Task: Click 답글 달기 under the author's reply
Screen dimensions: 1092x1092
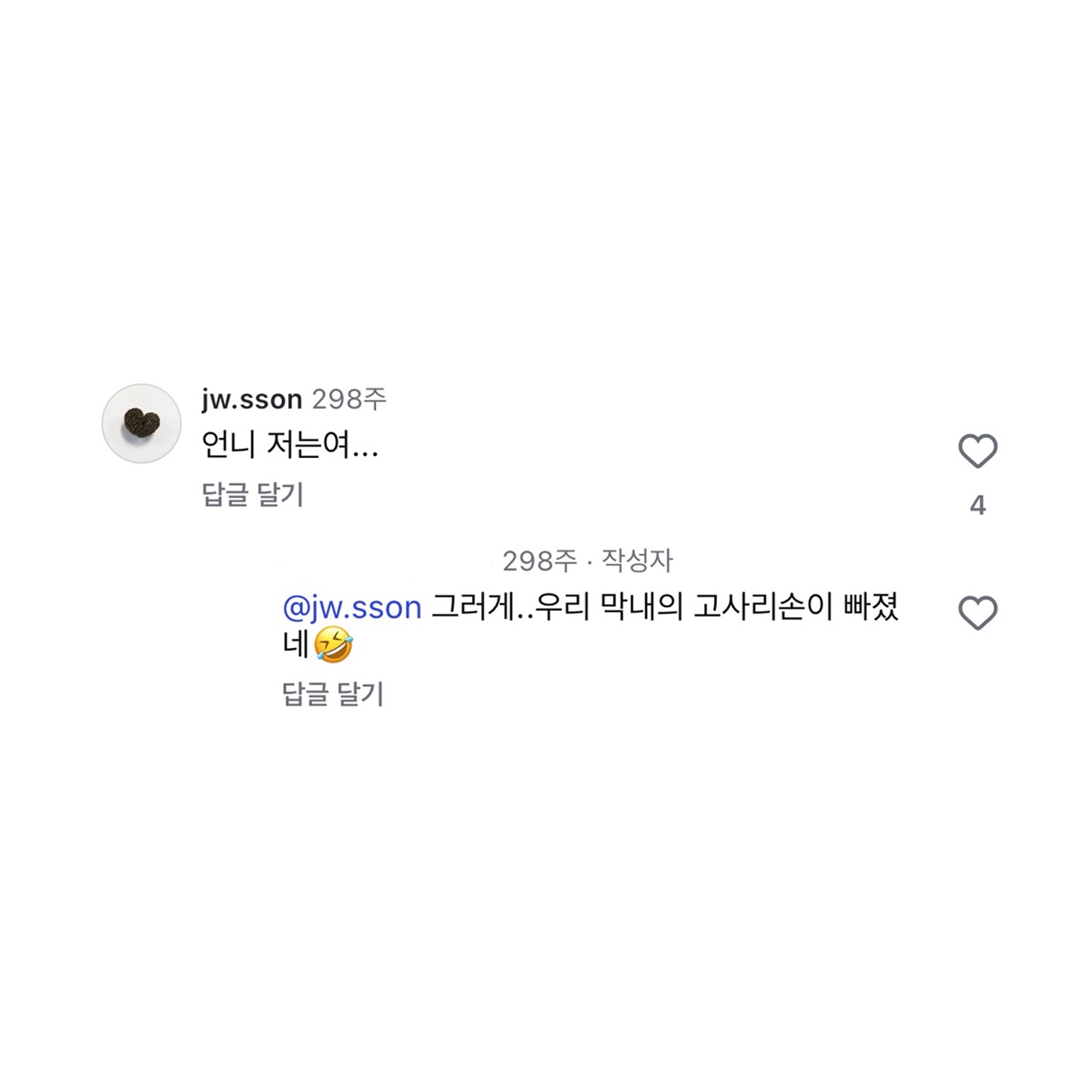Action: (x=333, y=694)
